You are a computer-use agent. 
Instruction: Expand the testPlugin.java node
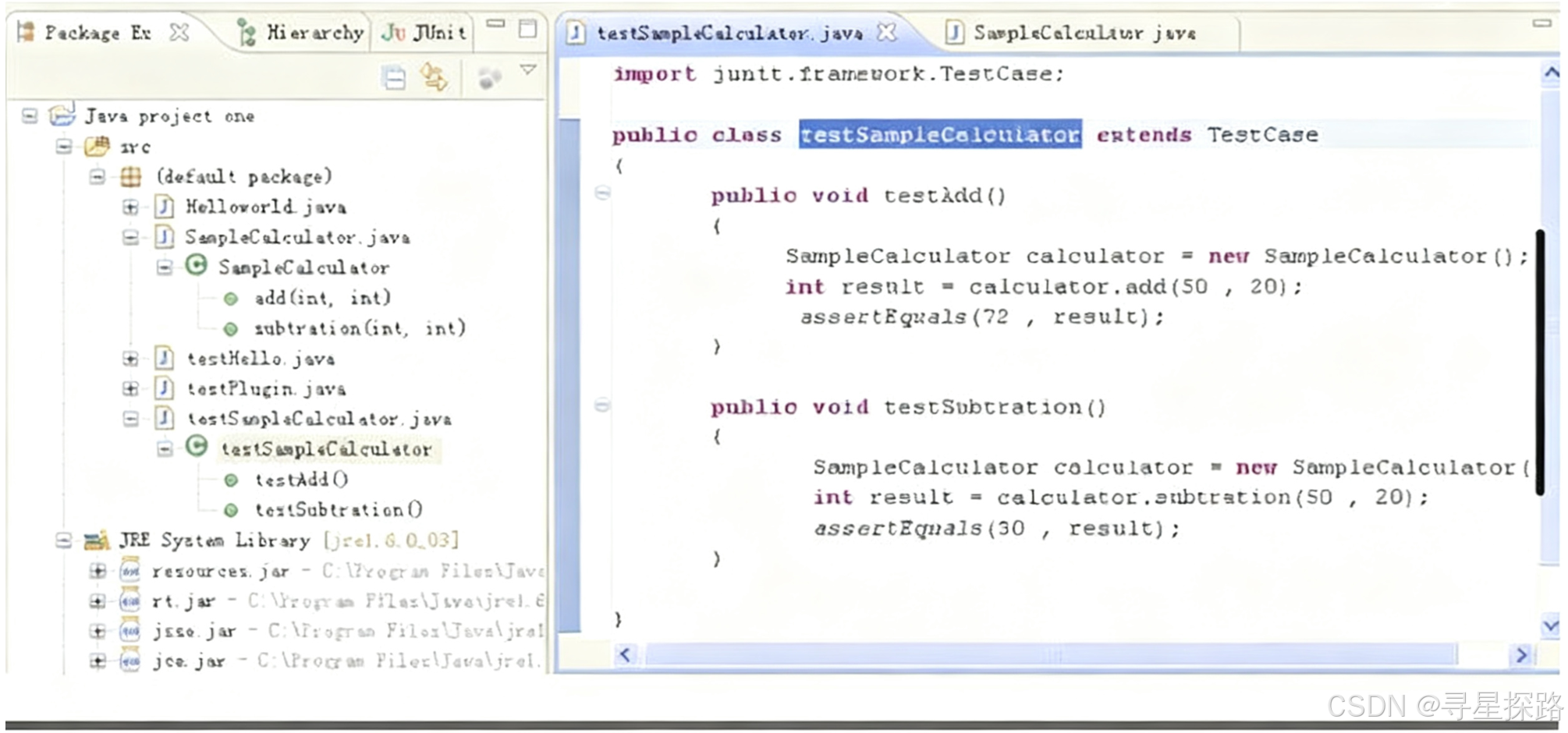point(130,388)
